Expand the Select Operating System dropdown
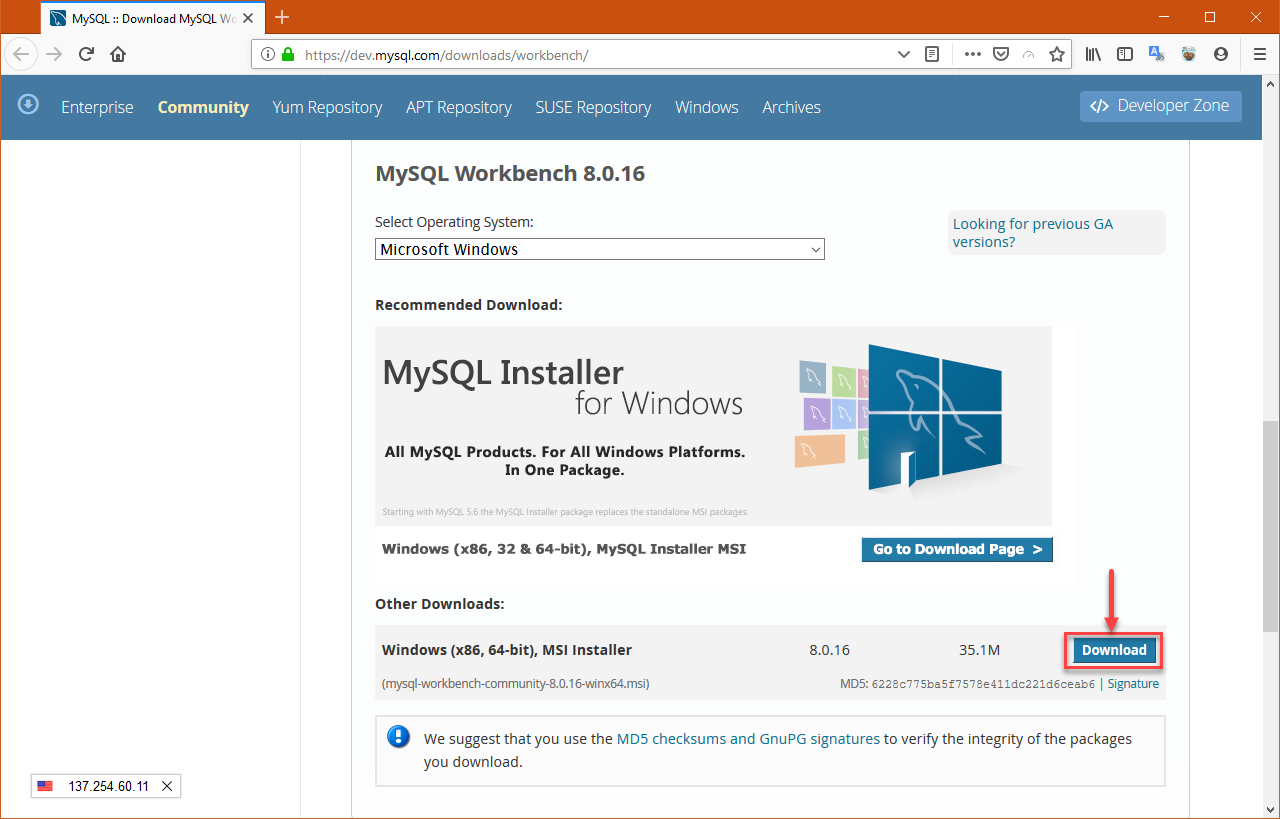Image resolution: width=1280 pixels, height=819 pixels. click(x=600, y=249)
